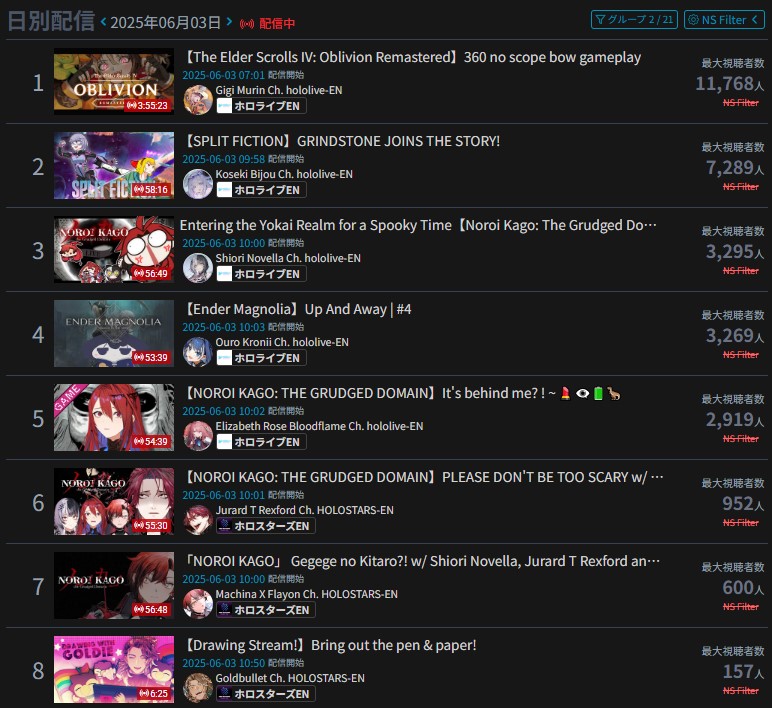Click ホロライブEN tag under Elizabeth Rose Bloodflame
The image size is (772, 708).
pyautogui.click(x=261, y=442)
